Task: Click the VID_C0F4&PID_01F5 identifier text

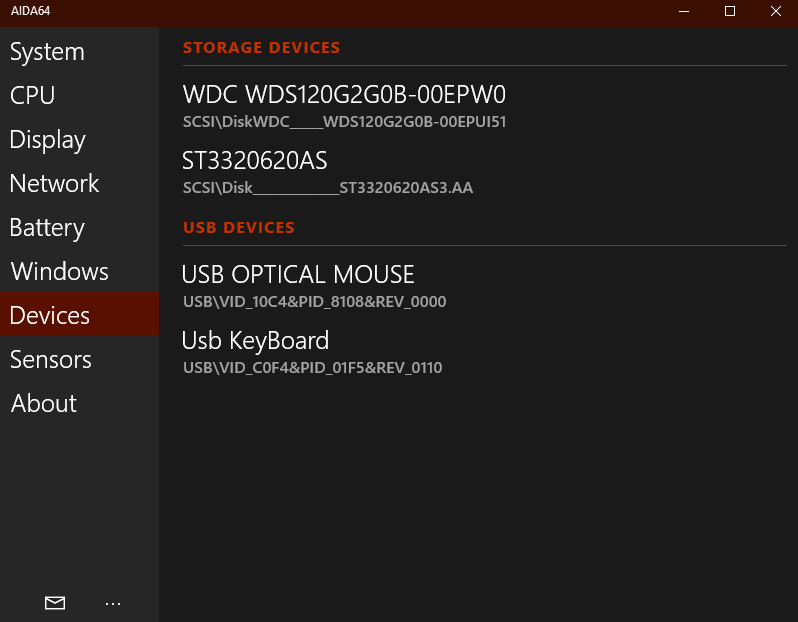Action: [312, 367]
